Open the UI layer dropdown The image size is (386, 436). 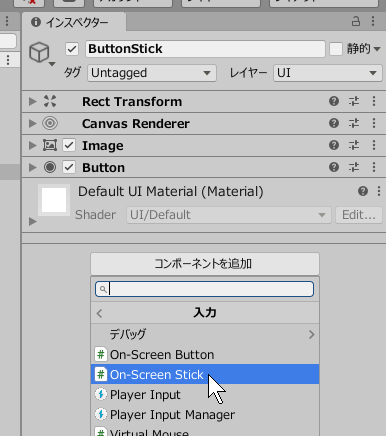328,73
